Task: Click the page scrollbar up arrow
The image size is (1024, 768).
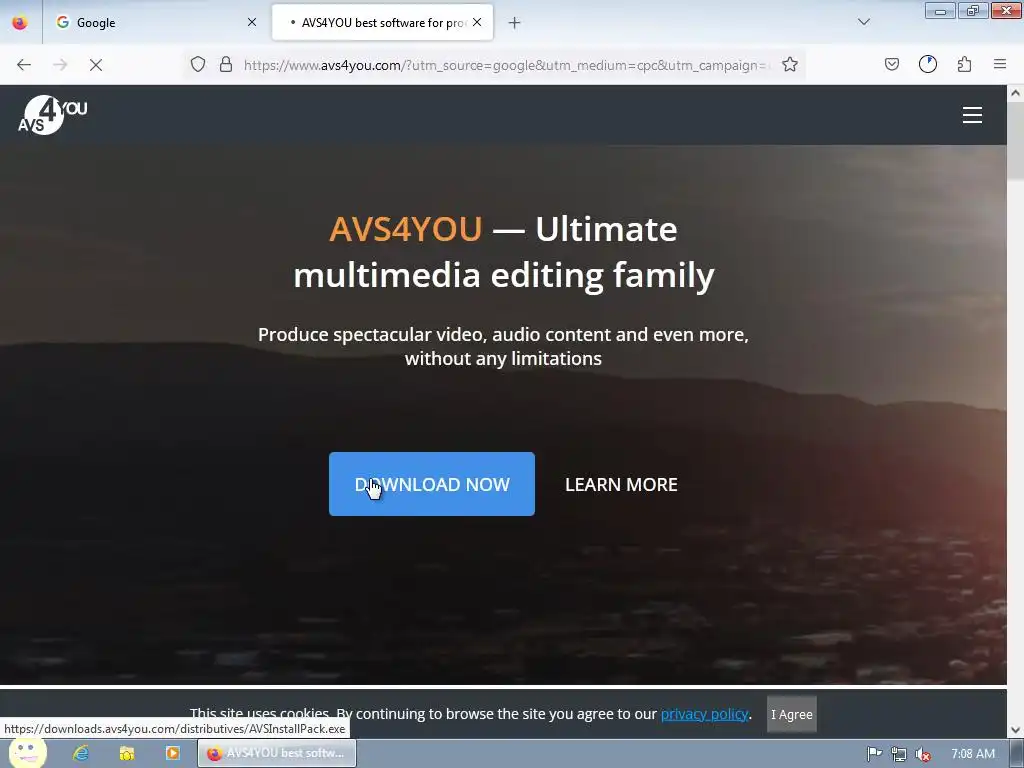Action: point(1016,93)
